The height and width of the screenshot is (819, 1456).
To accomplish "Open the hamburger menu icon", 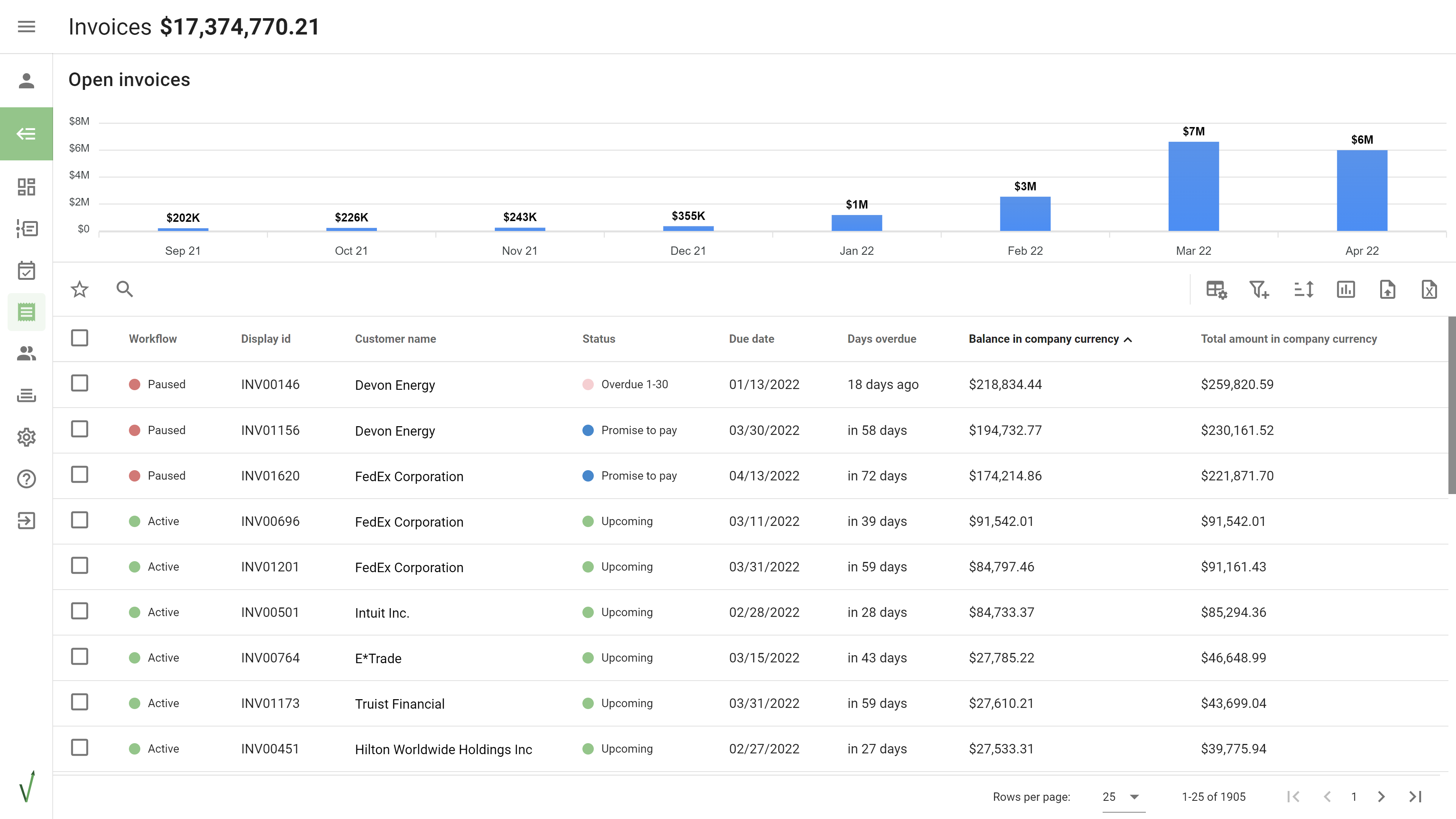I will (x=26, y=27).
